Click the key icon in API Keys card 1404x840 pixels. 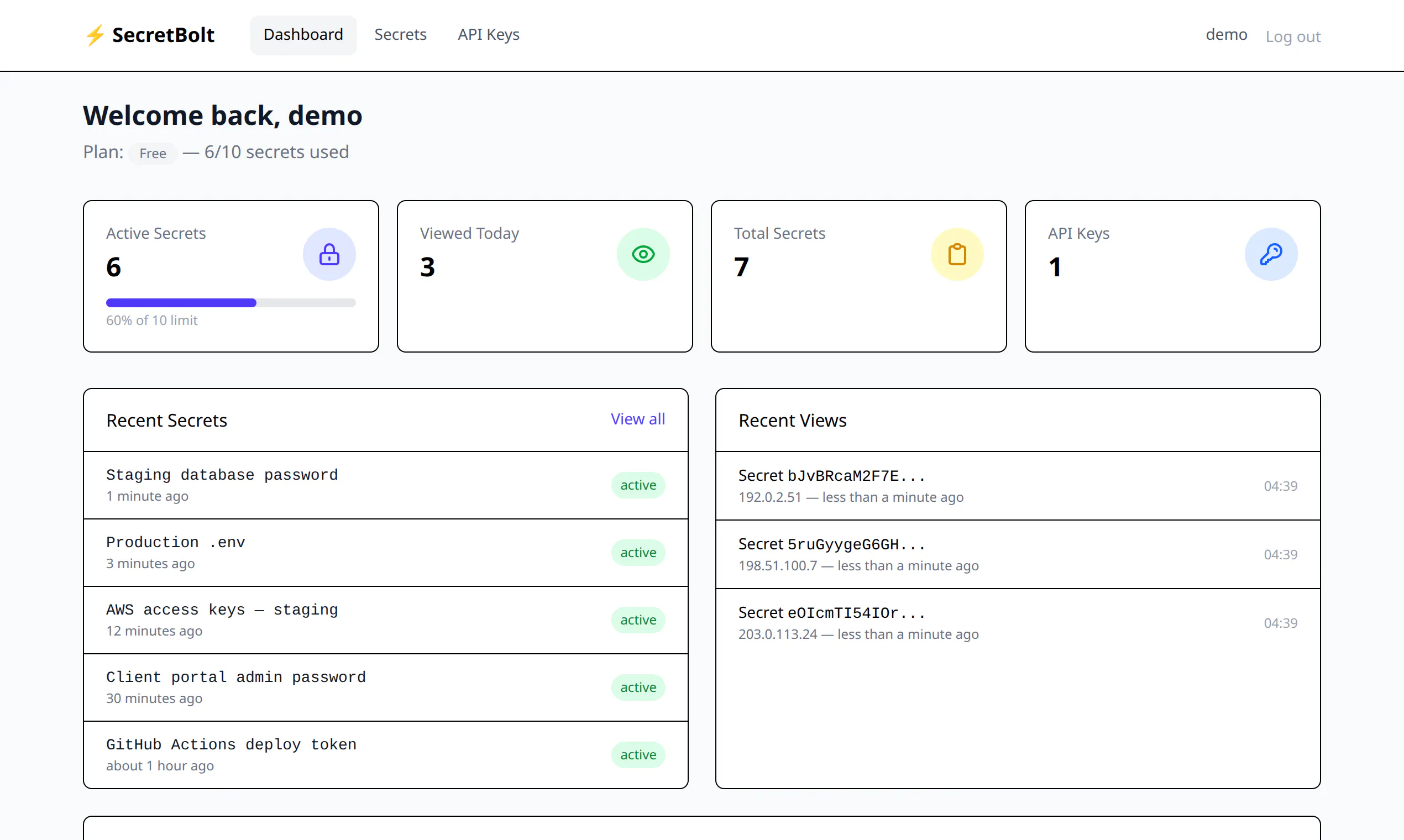[x=1271, y=254]
